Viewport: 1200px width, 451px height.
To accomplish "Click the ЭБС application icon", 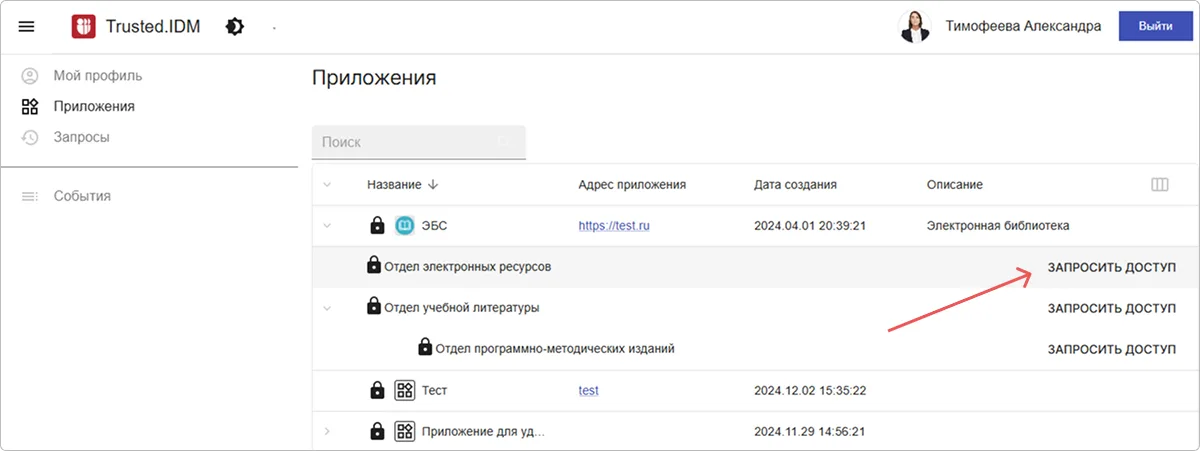I will pyautogui.click(x=404, y=226).
